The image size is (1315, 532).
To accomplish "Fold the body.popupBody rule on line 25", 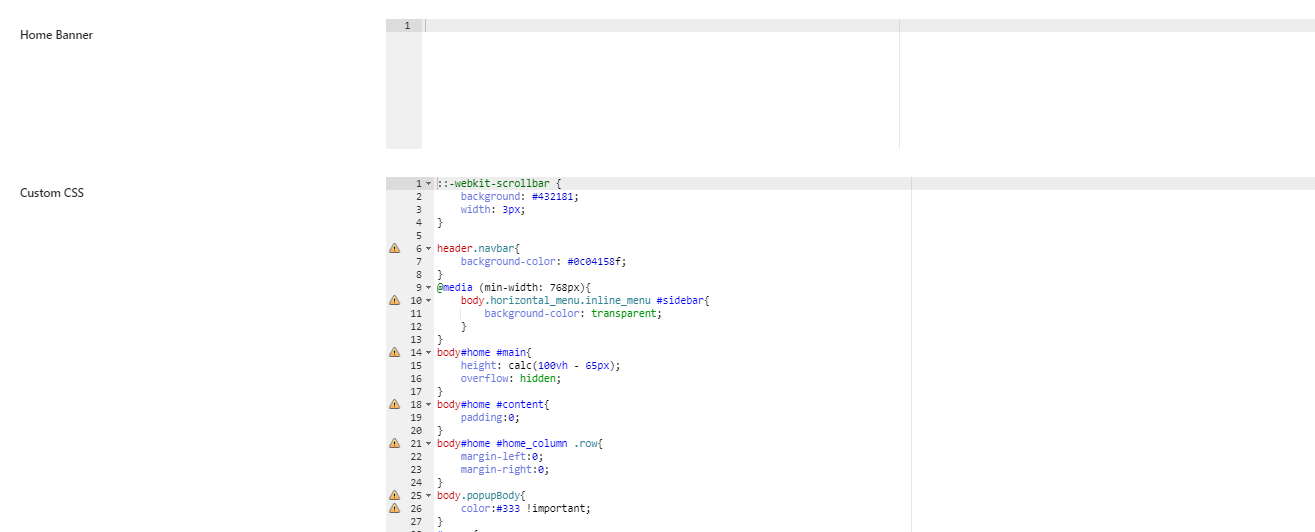I will click(x=428, y=495).
